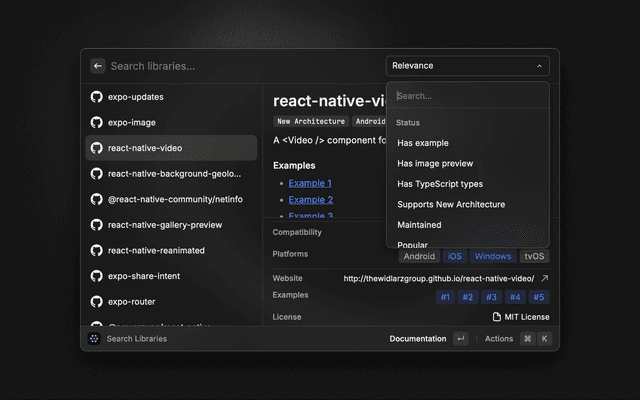
Task: Click the MIT License document icon
Action: click(497, 317)
